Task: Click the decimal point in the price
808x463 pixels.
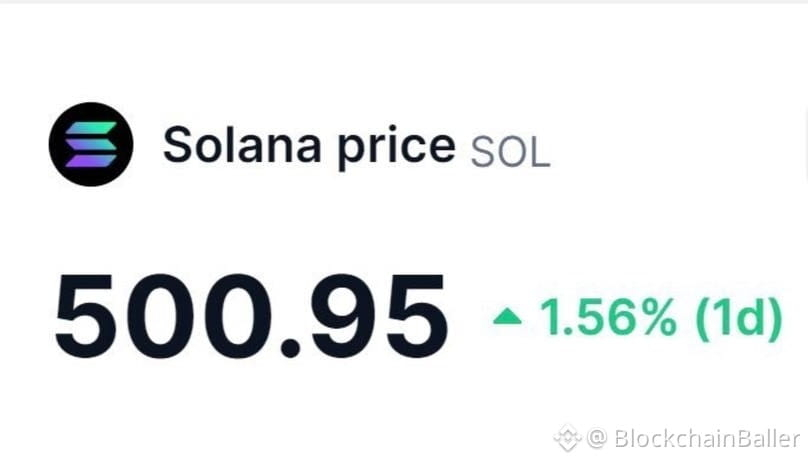Action: pos(290,348)
